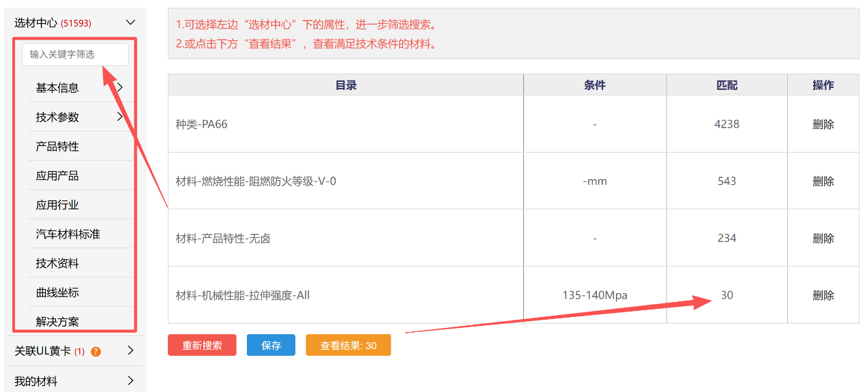The image size is (865, 392).
Task: Delete the 阻燃防火等级-V-0 condition row
Action: 823,181
